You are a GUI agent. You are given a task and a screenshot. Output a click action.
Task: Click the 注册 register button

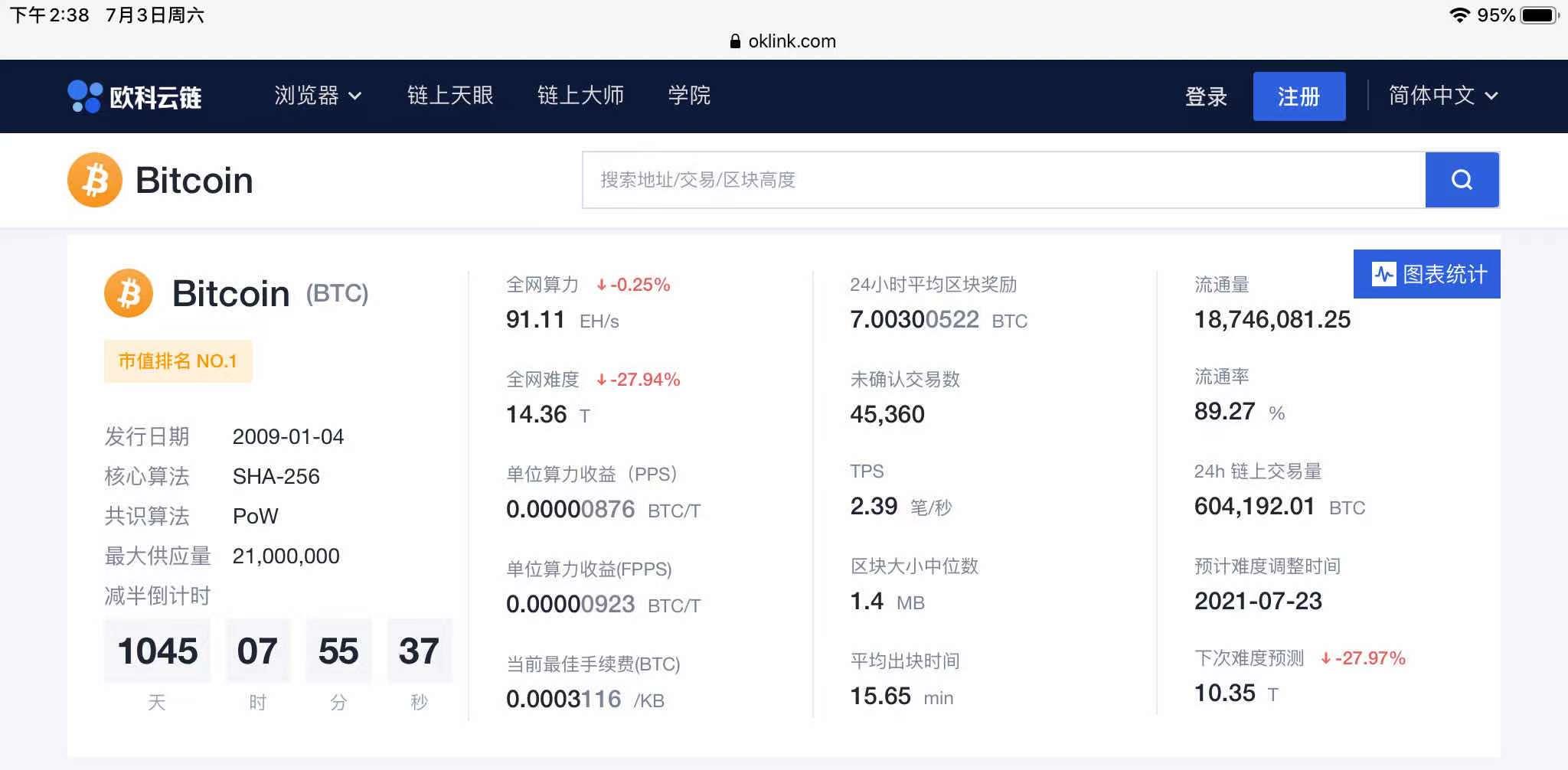[1299, 96]
